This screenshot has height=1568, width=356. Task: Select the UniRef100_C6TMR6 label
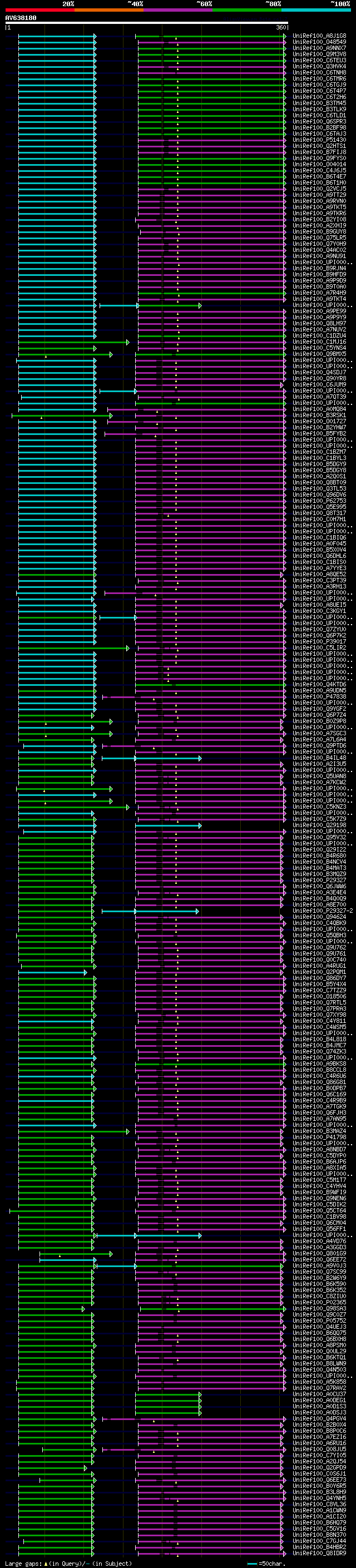coord(319,78)
